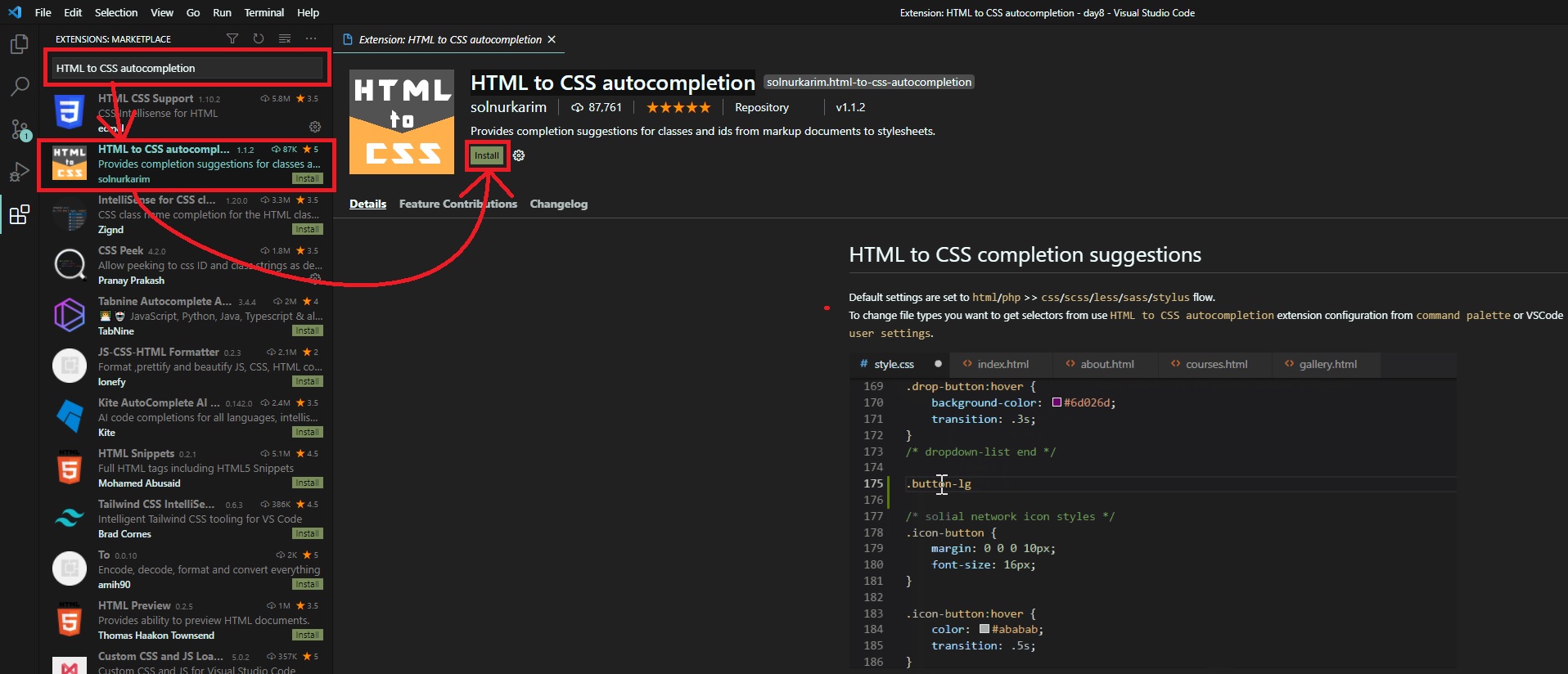Screen dimensions: 1568x674
Task: Open the Extensions view icon
Action: 20,215
